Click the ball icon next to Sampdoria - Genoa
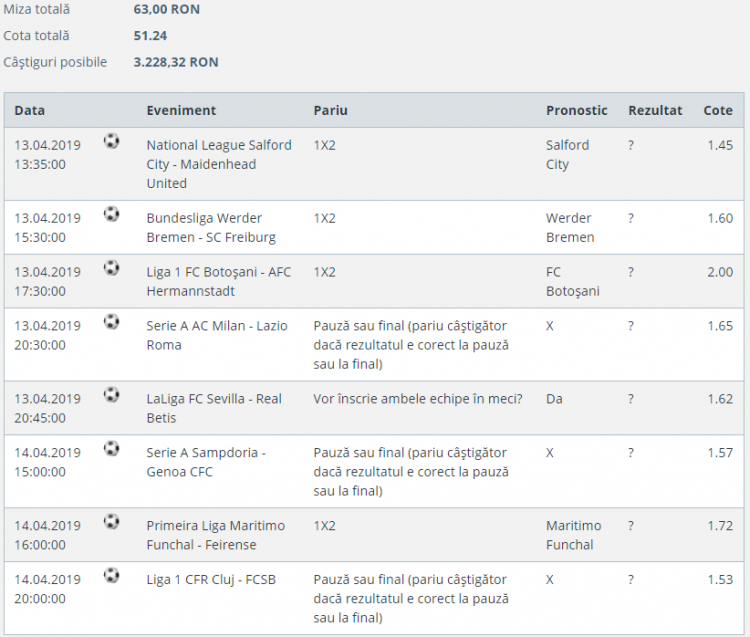 111,449
